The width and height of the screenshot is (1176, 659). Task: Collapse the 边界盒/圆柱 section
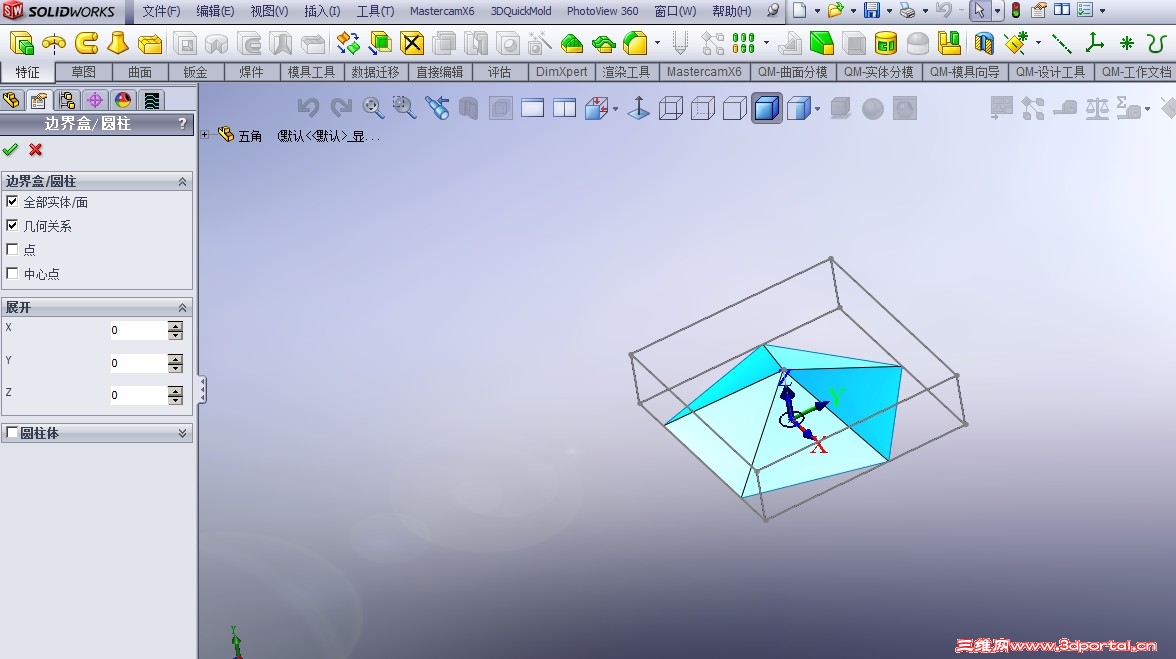point(182,181)
